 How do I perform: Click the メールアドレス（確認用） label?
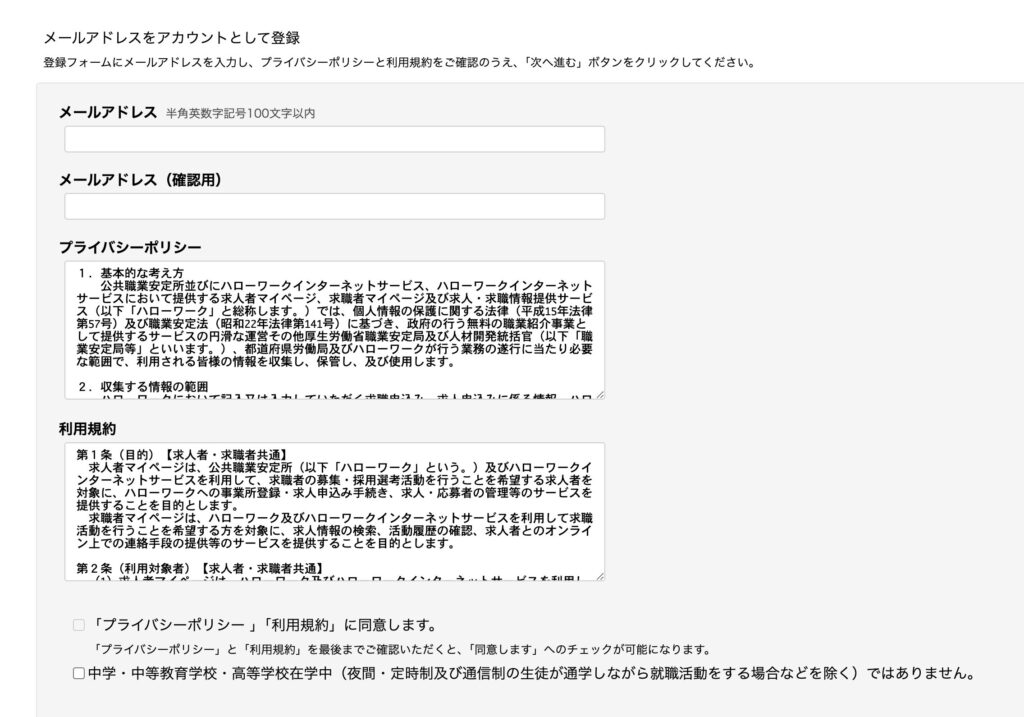pyautogui.click(x=140, y=180)
